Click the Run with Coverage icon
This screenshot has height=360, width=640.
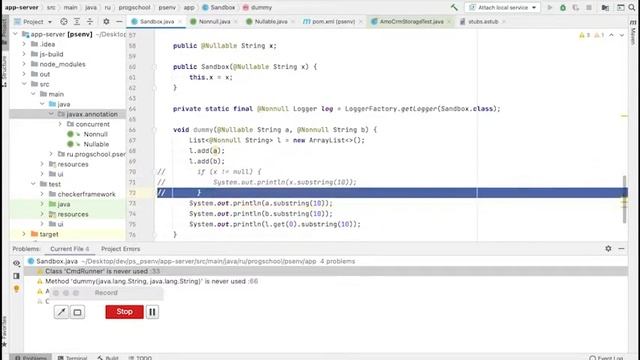point(576,7)
